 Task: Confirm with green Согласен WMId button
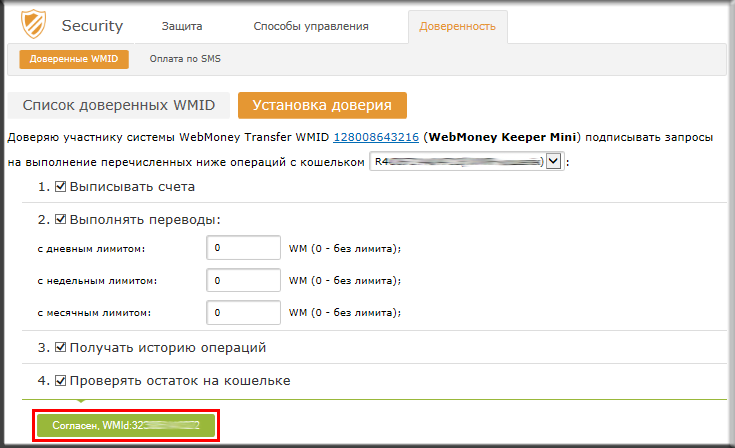[126, 426]
